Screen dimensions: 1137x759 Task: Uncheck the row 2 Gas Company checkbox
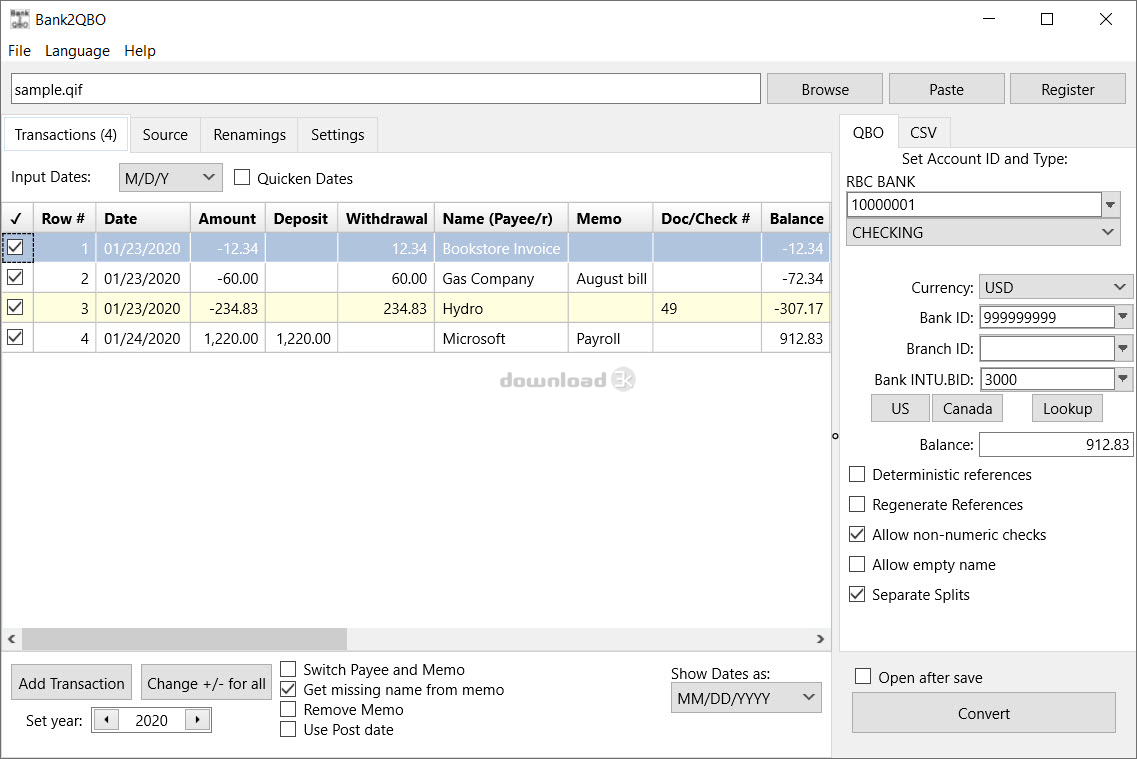[16, 278]
